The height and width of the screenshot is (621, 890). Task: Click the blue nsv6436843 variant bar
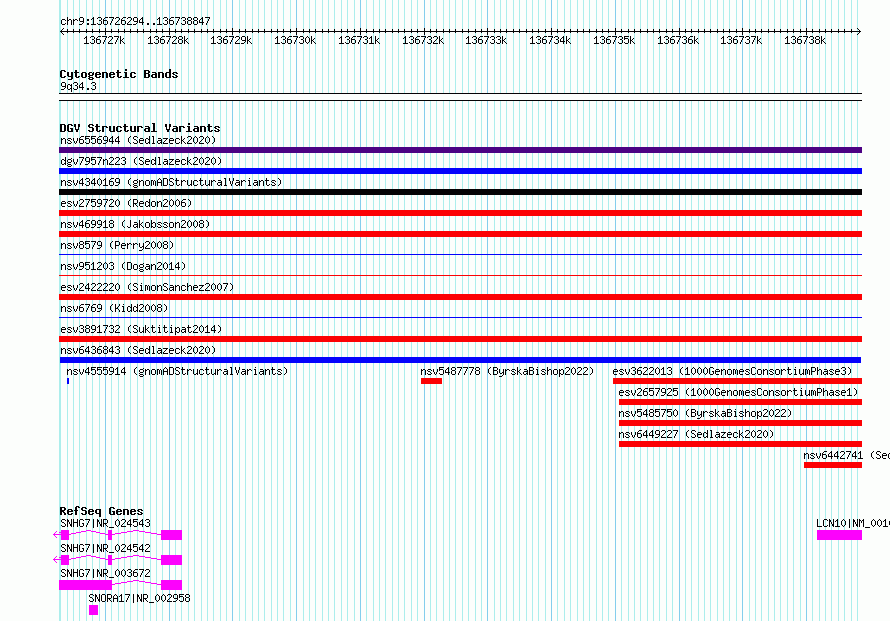[x=460, y=360]
